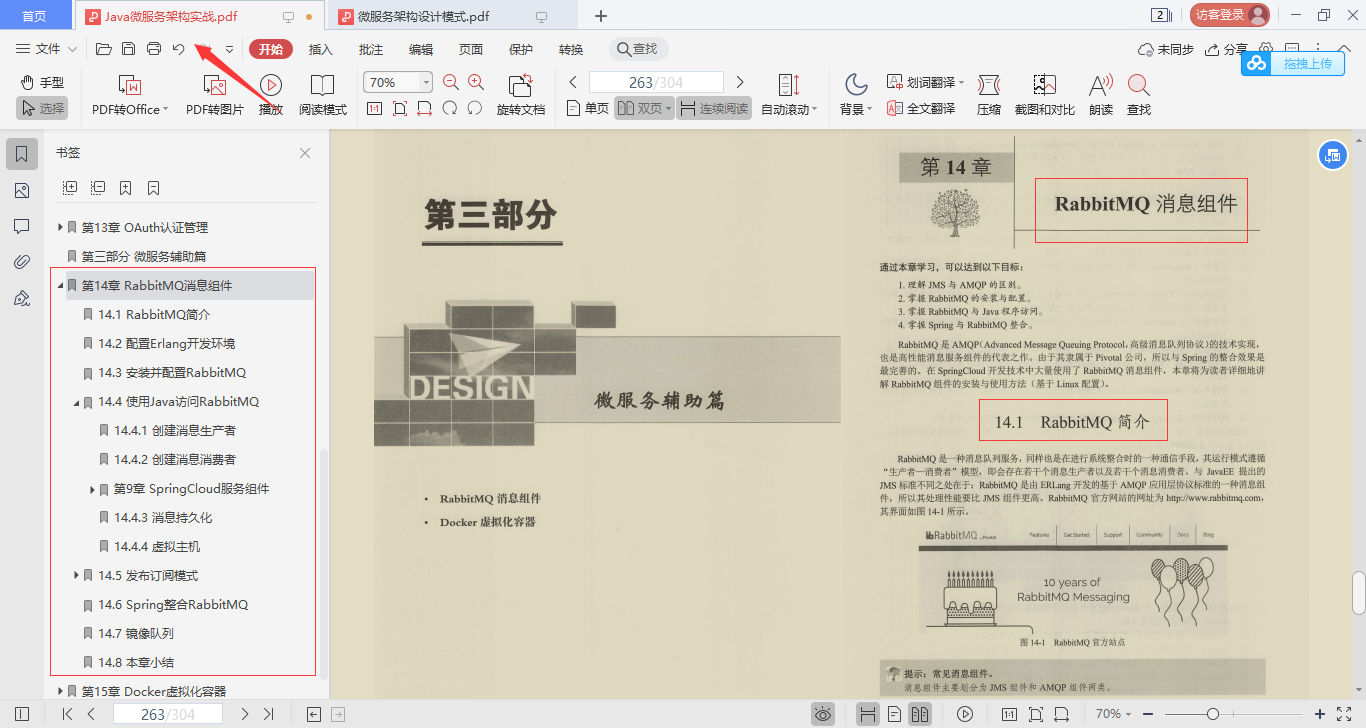Open 划词翻译 dropdown
1366x728 pixels.
926,82
